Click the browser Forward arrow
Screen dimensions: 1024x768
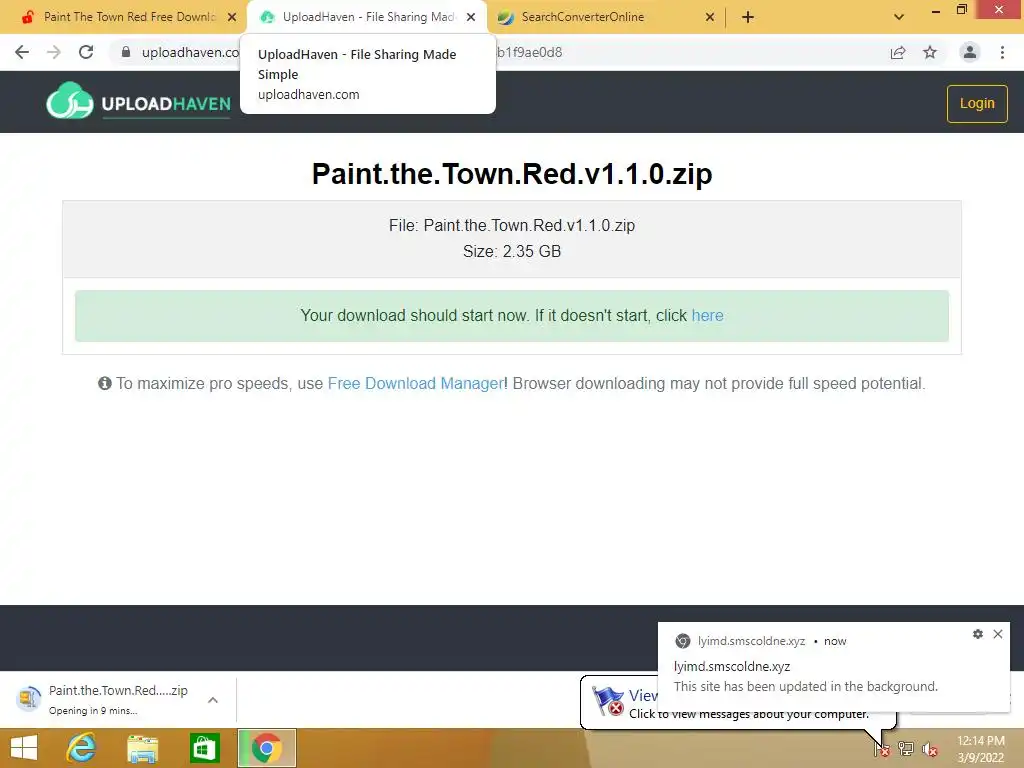tap(54, 52)
